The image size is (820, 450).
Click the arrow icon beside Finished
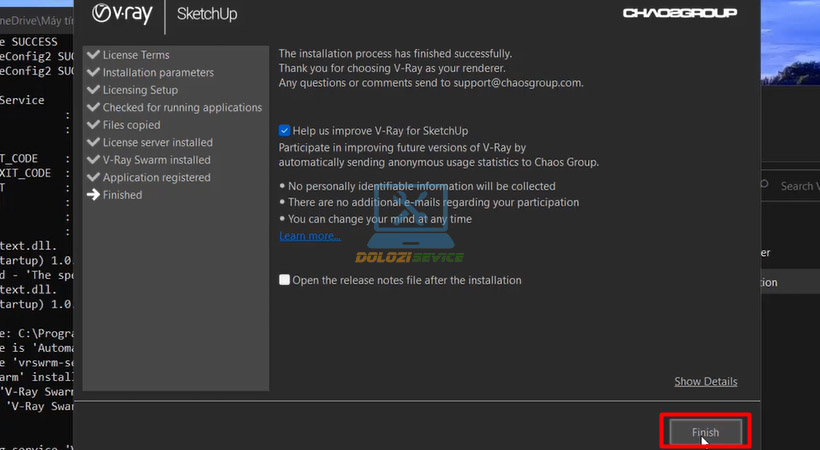click(94, 195)
